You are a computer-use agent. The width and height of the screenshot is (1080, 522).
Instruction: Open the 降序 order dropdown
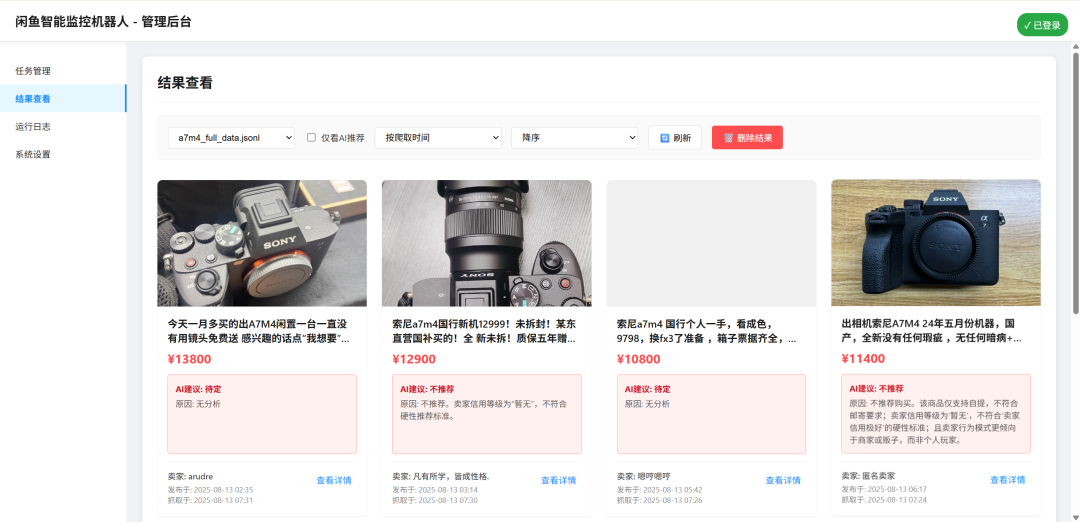[x=574, y=138]
